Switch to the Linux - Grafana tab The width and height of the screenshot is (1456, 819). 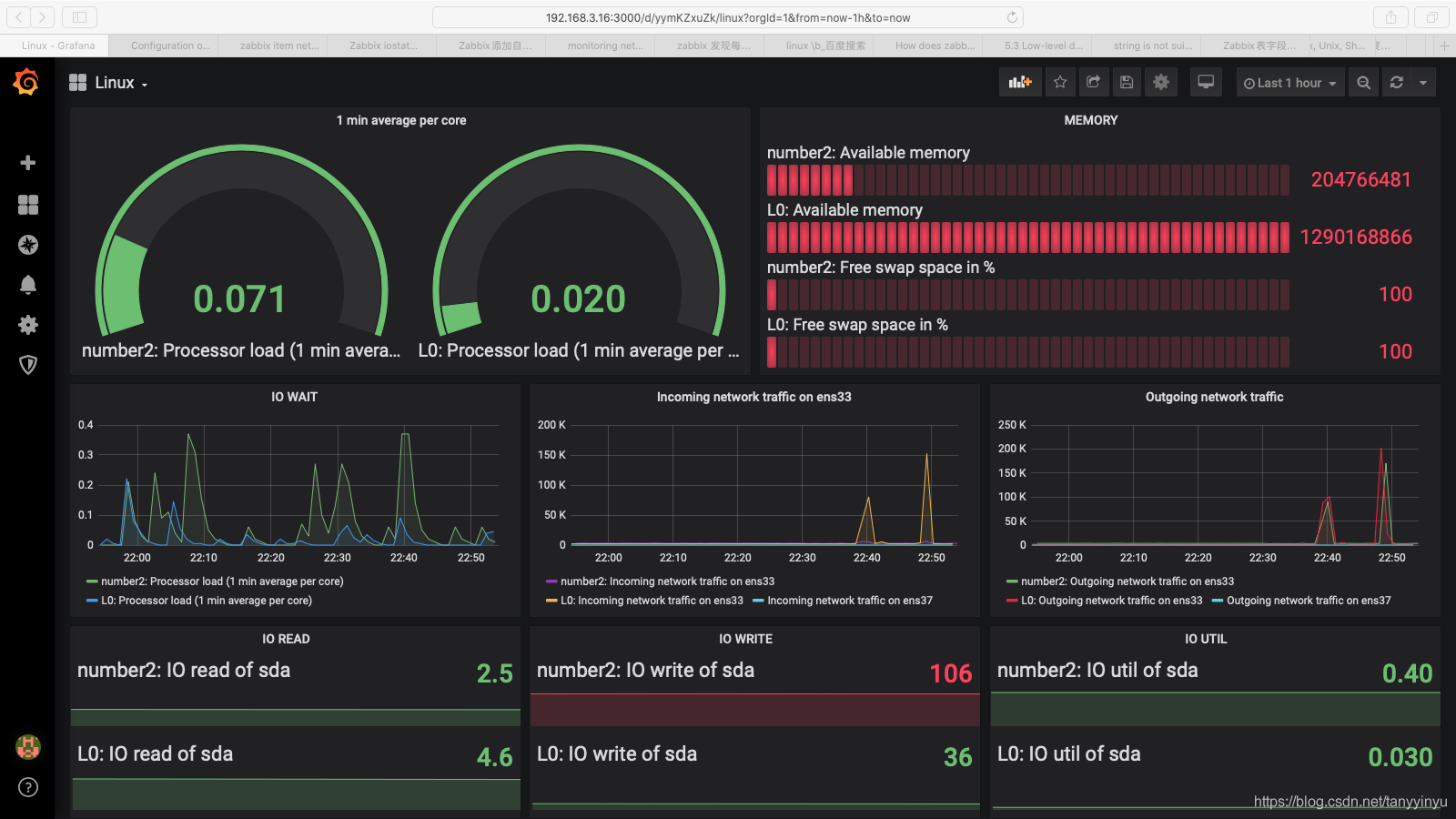click(x=55, y=45)
